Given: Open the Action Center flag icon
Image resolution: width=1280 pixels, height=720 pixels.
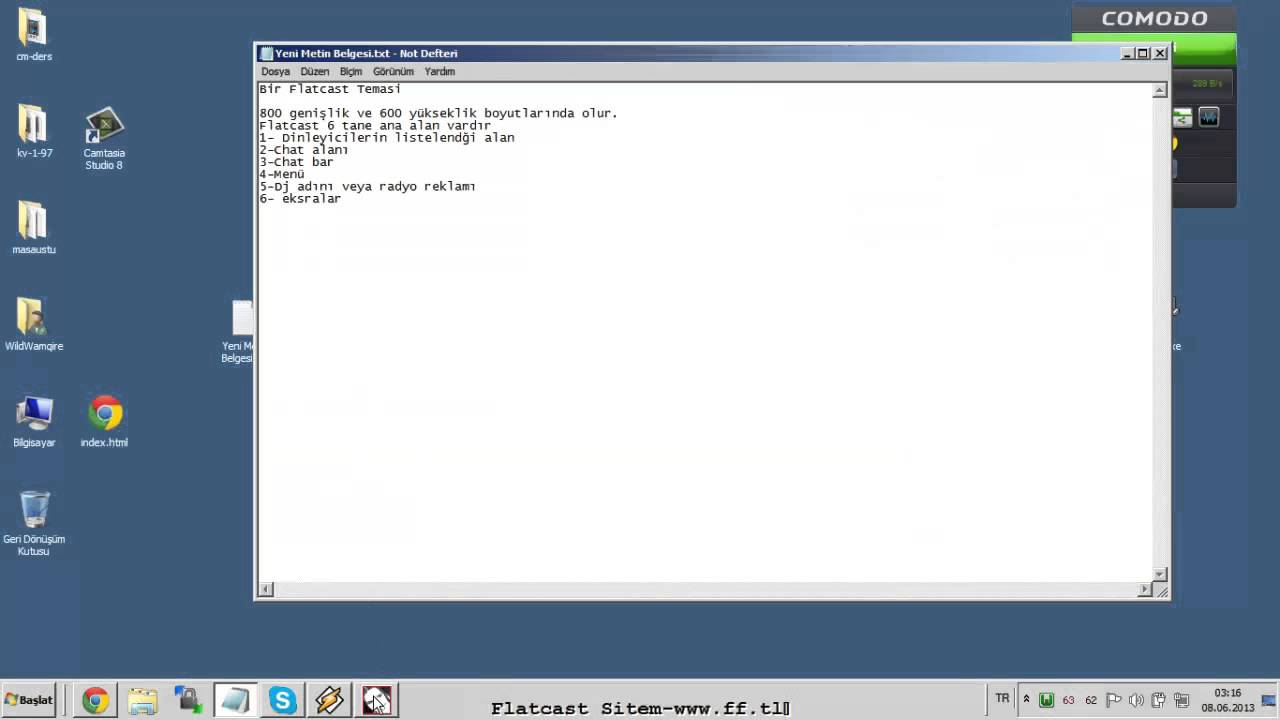Looking at the screenshot, I should [1113, 700].
